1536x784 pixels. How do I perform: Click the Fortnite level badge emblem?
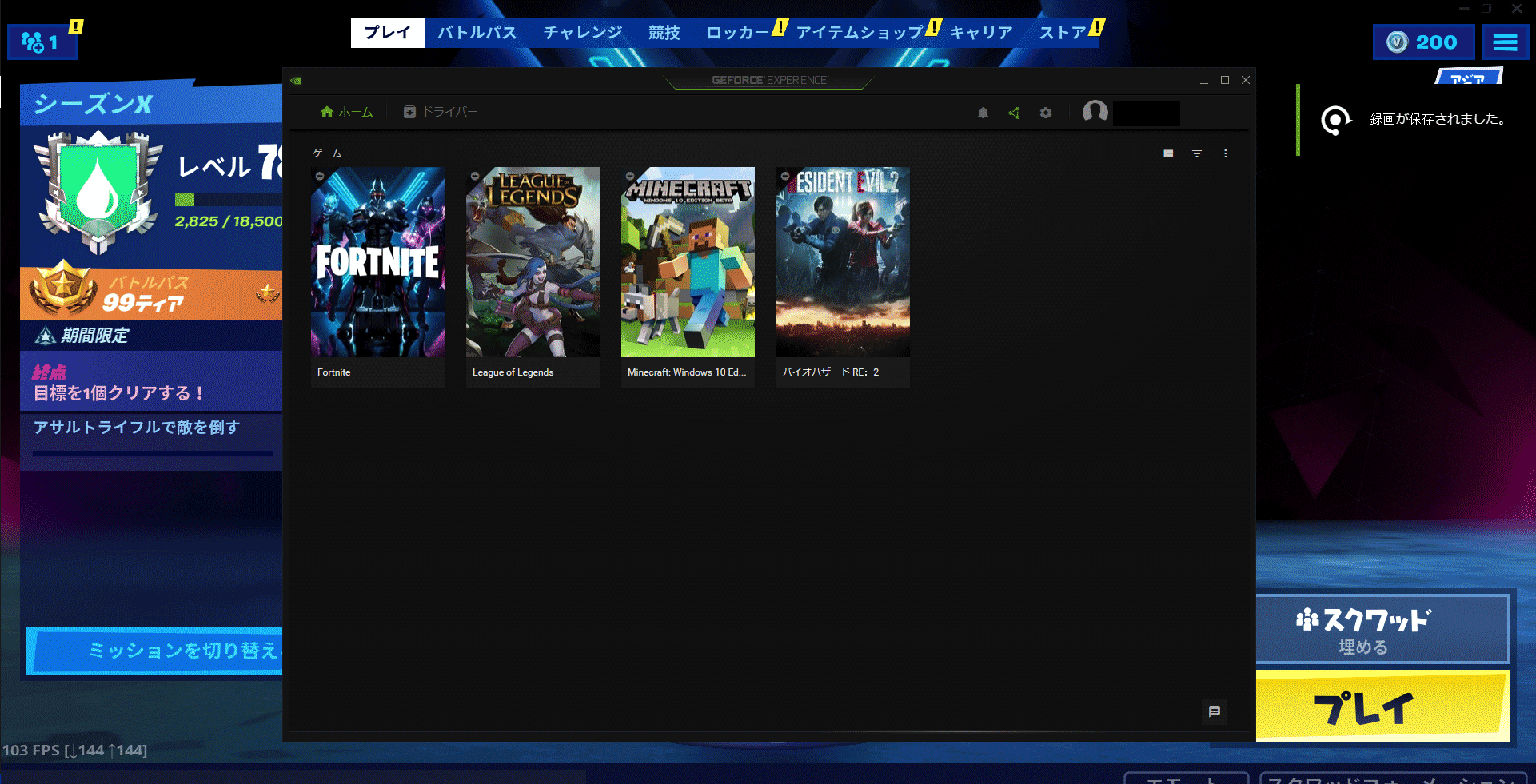[98, 192]
